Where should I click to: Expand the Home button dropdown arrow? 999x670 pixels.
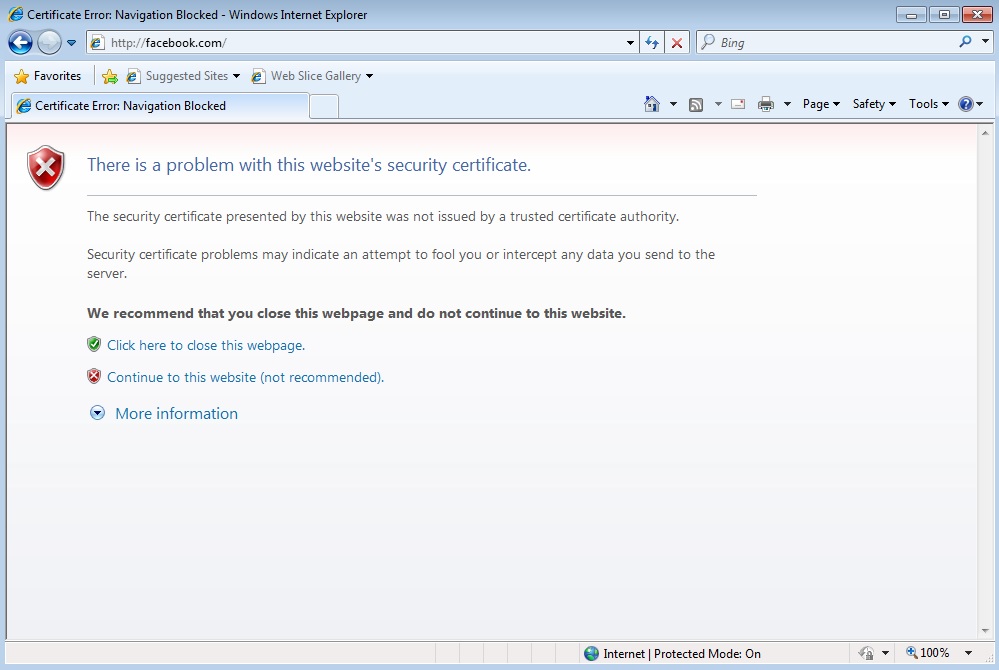[673, 104]
